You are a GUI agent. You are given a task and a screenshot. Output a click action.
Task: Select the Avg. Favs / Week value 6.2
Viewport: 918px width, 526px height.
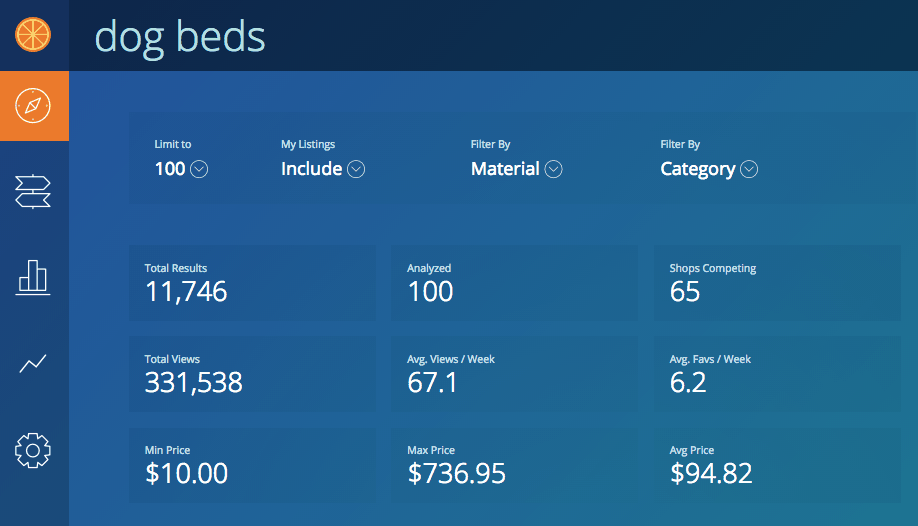[688, 382]
